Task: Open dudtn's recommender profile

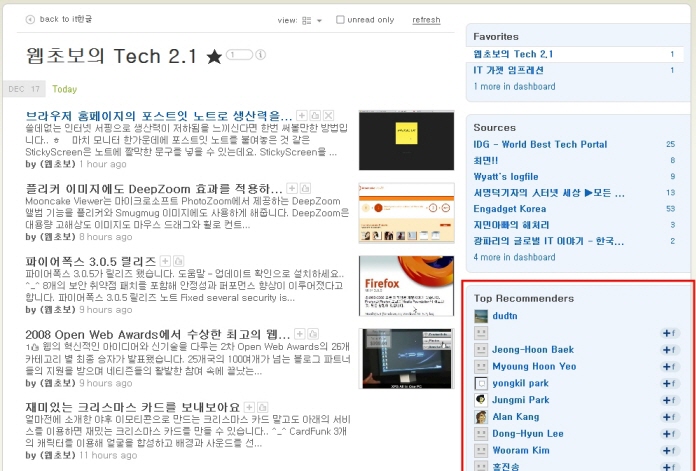Action: coord(505,316)
